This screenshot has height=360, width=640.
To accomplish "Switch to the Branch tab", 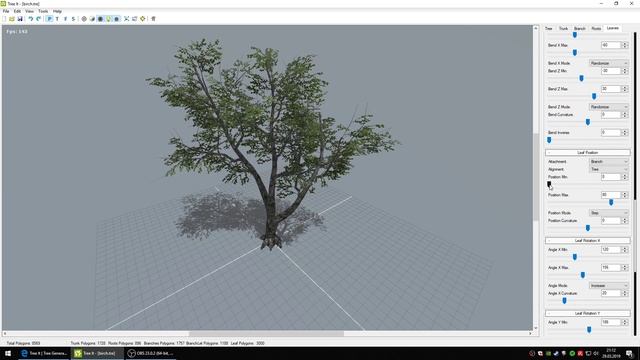I will point(580,29).
